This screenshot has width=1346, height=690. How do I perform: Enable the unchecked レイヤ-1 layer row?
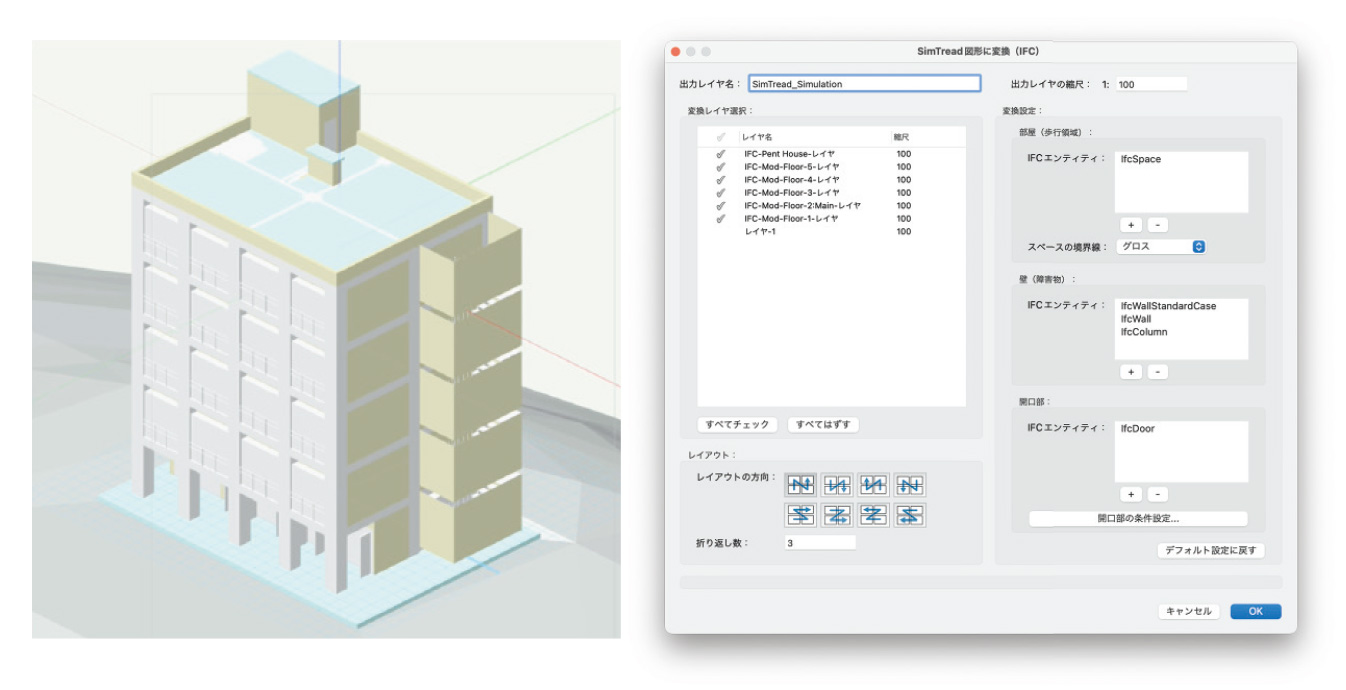720,232
